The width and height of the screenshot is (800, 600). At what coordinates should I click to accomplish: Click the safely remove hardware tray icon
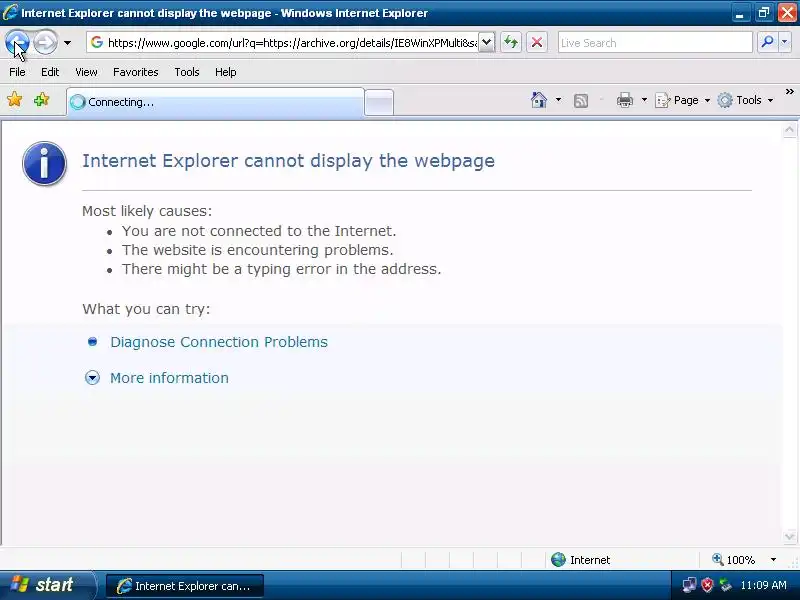(x=725, y=585)
